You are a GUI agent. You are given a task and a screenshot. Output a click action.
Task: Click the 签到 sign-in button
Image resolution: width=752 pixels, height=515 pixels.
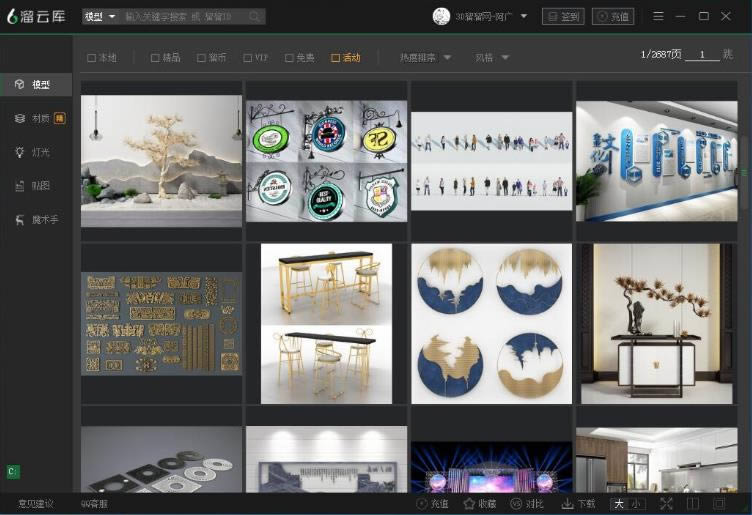click(563, 17)
